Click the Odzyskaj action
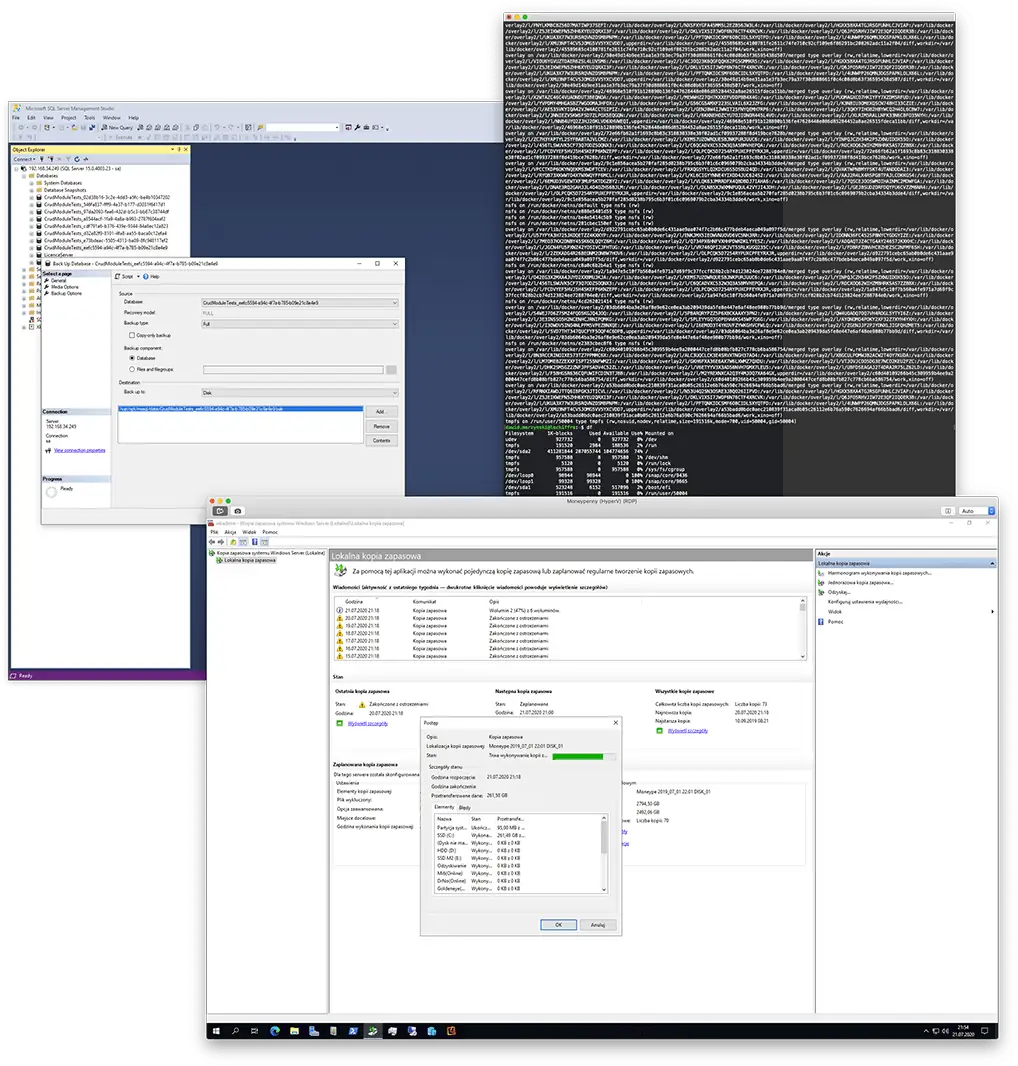1018x1066 pixels. click(x=839, y=592)
